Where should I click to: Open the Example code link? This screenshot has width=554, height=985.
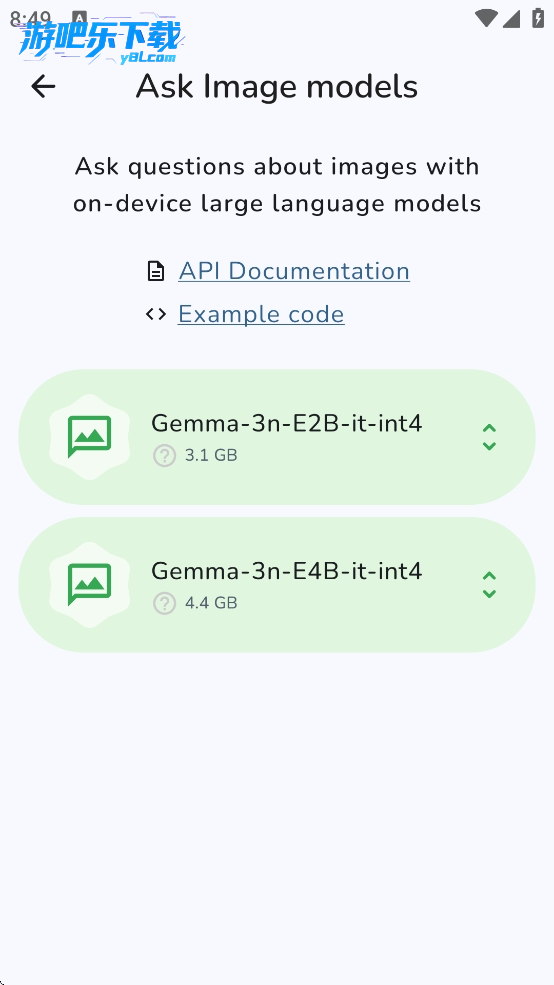261,314
